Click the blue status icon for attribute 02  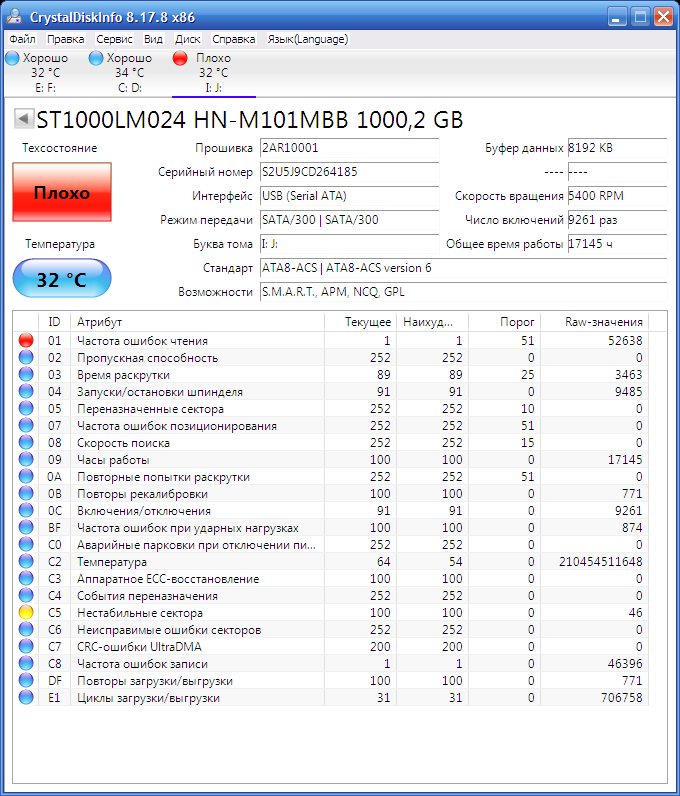click(26, 357)
